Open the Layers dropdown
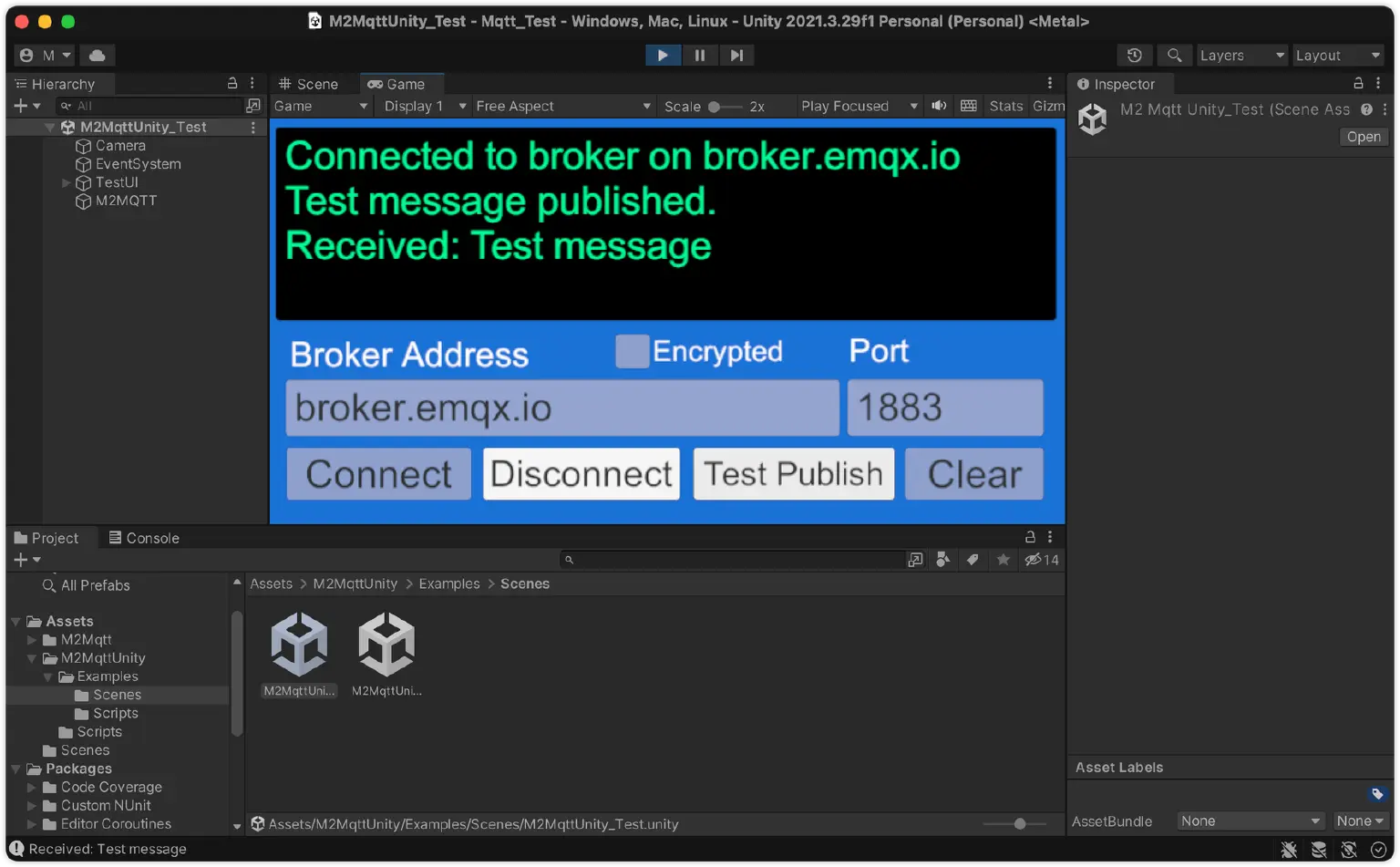Image resolution: width=1400 pixels, height=867 pixels. [1240, 56]
